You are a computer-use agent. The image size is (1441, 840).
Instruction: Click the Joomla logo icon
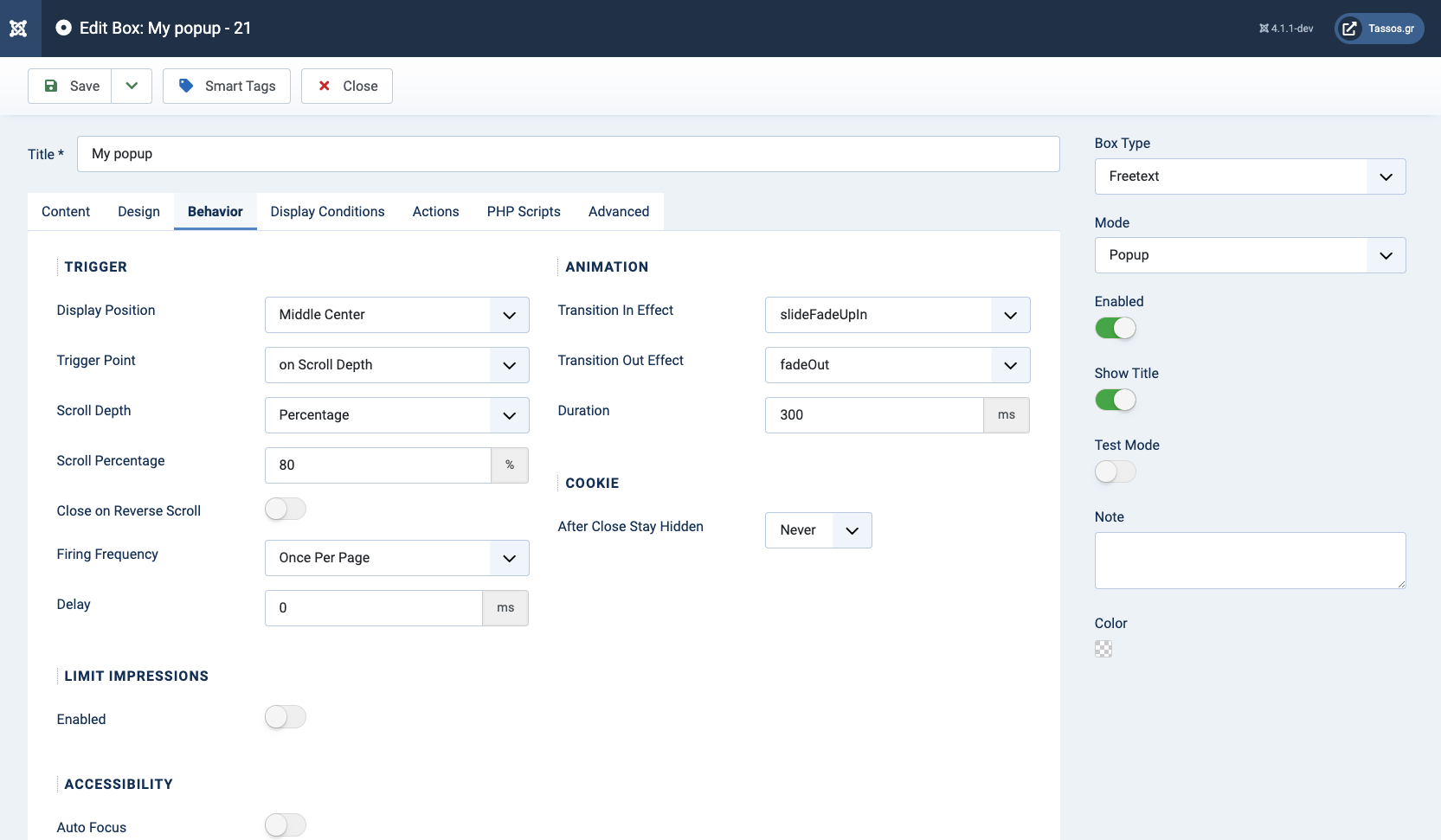click(x=18, y=29)
